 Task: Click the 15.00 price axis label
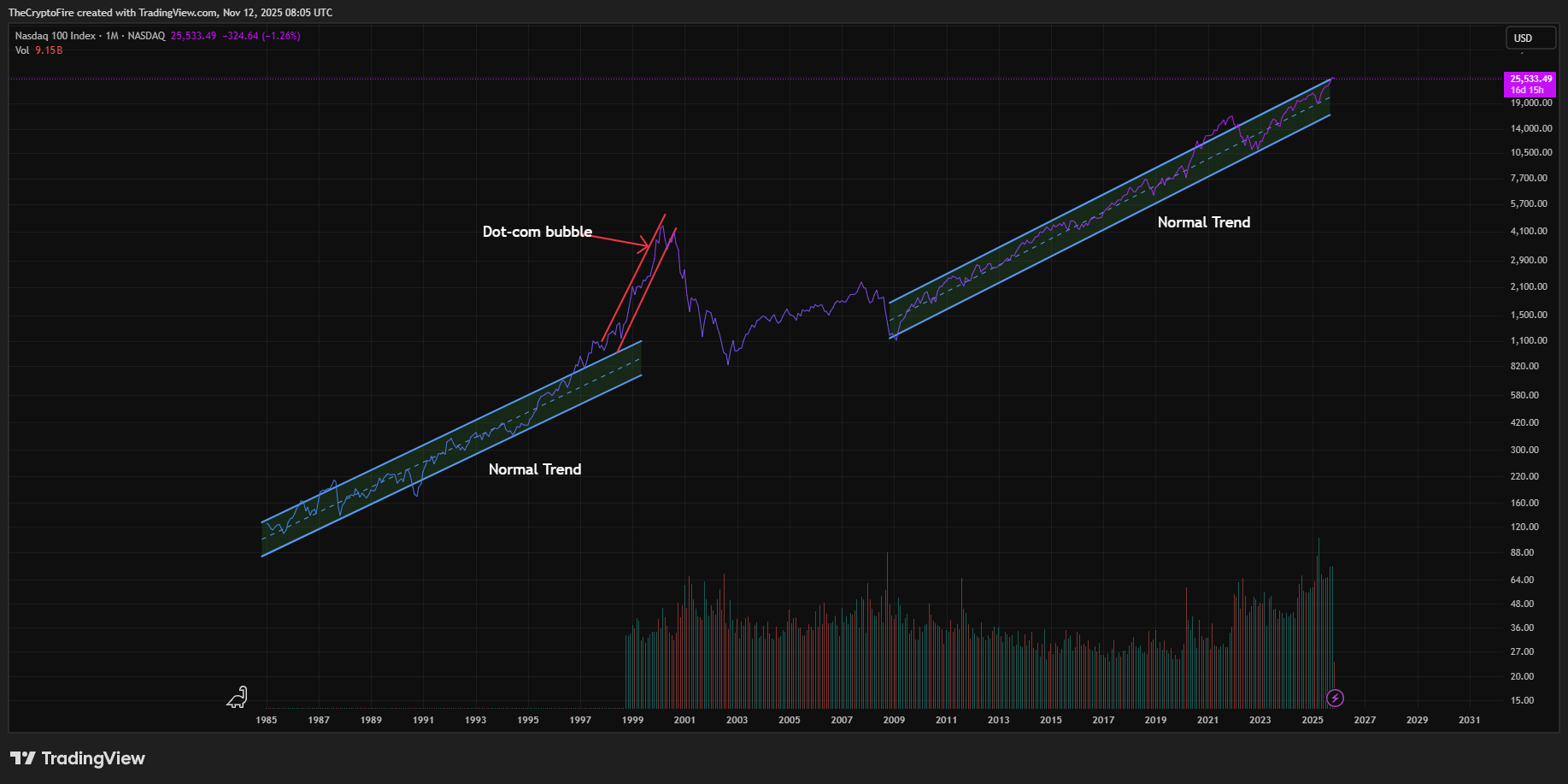coord(1522,701)
